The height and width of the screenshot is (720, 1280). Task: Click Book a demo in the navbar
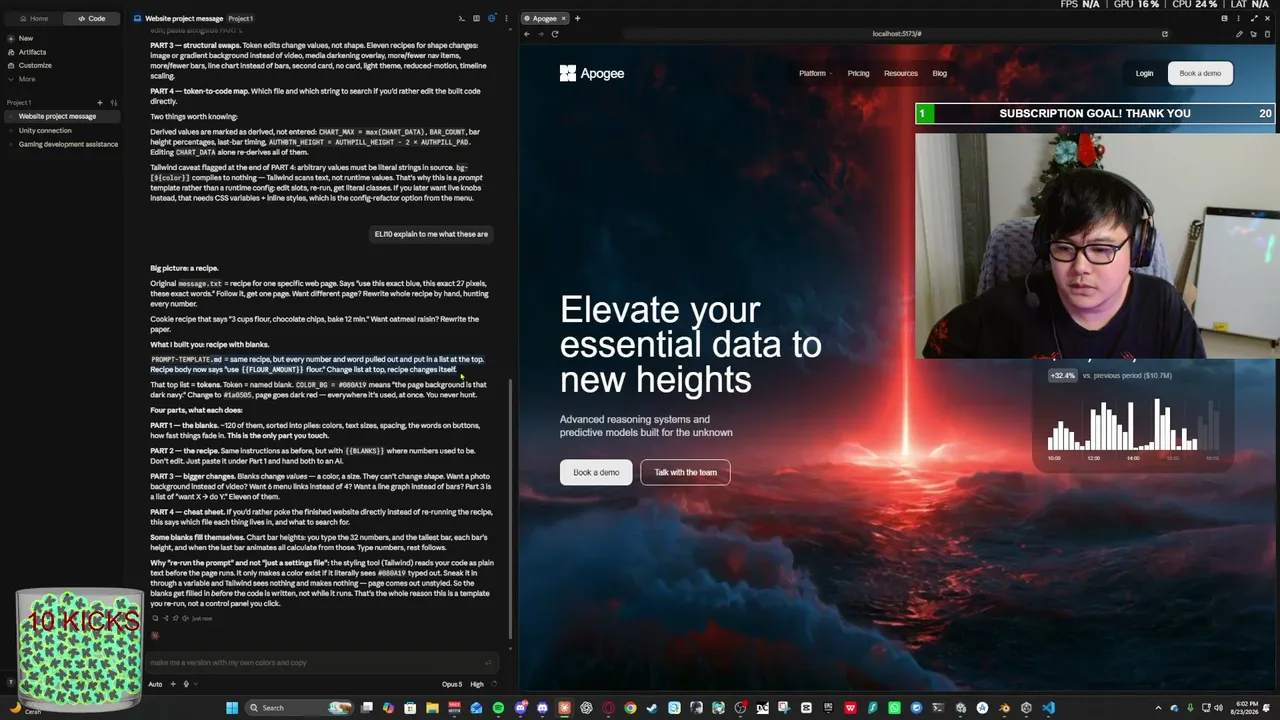(x=1200, y=73)
